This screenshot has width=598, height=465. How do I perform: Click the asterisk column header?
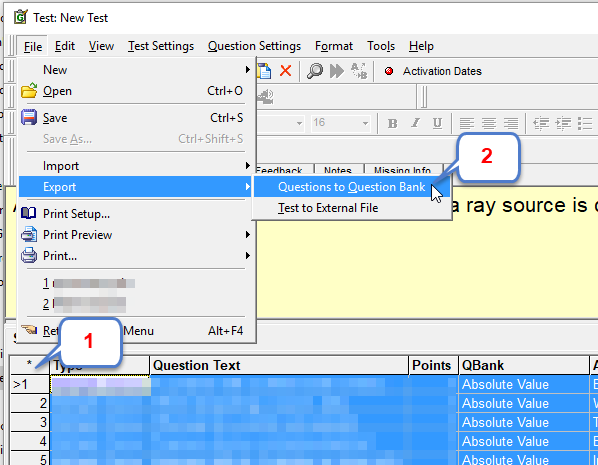click(x=30, y=365)
